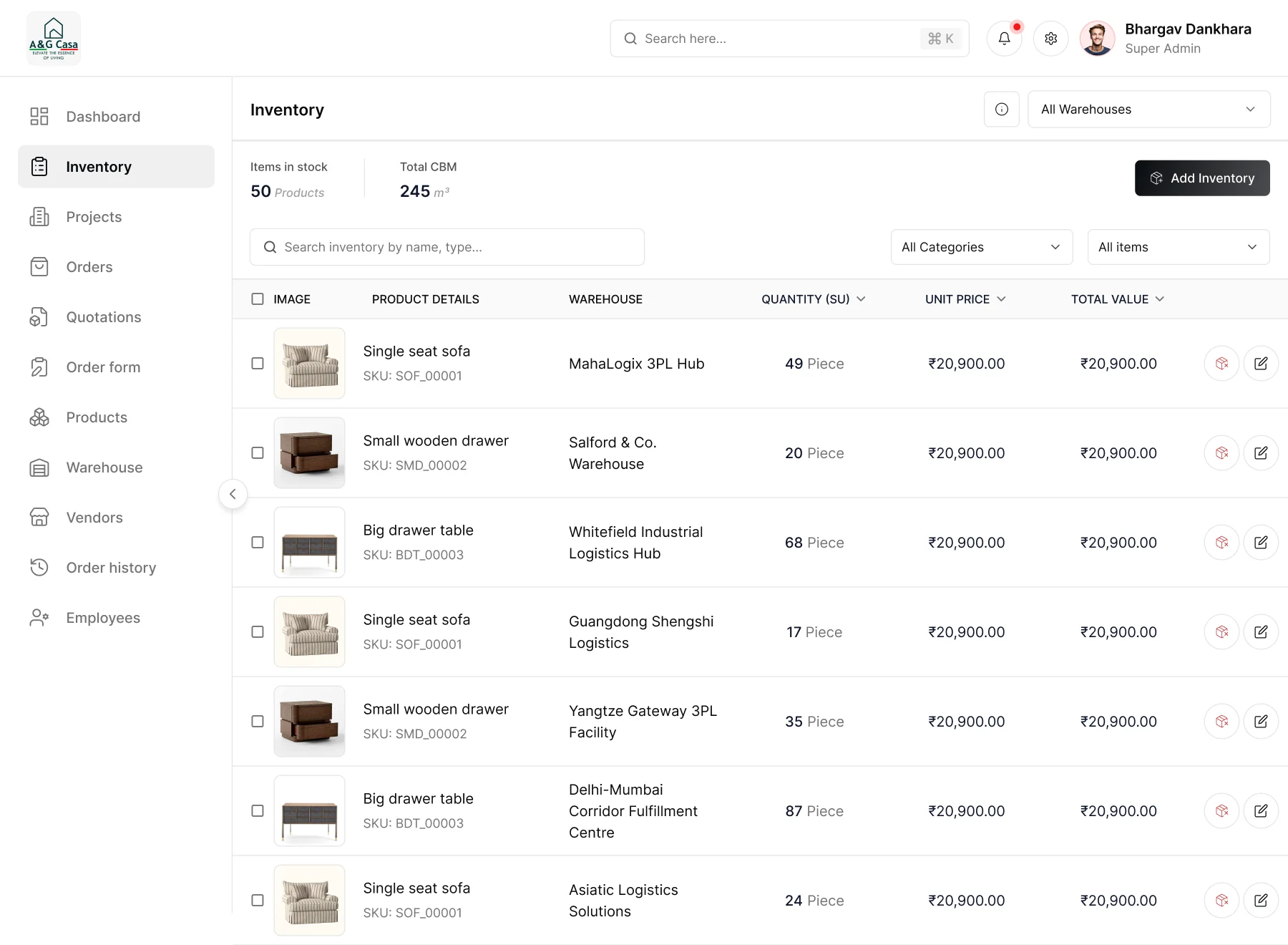The image size is (1288, 945).
Task: Check the Guangdong Shengshi Logistics row checkbox
Action: pos(258,632)
